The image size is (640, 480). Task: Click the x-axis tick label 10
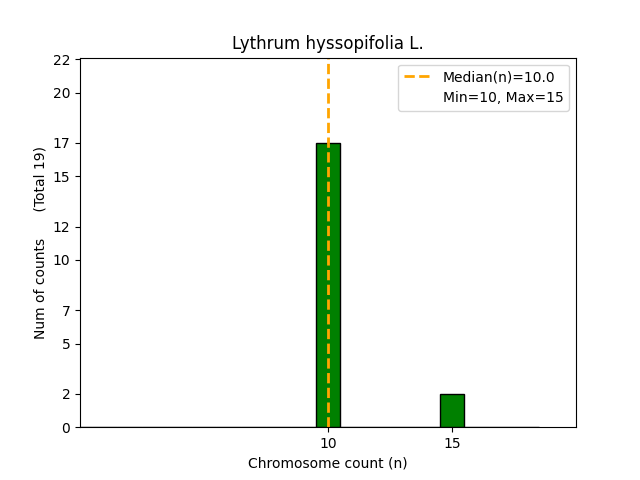tap(328, 443)
